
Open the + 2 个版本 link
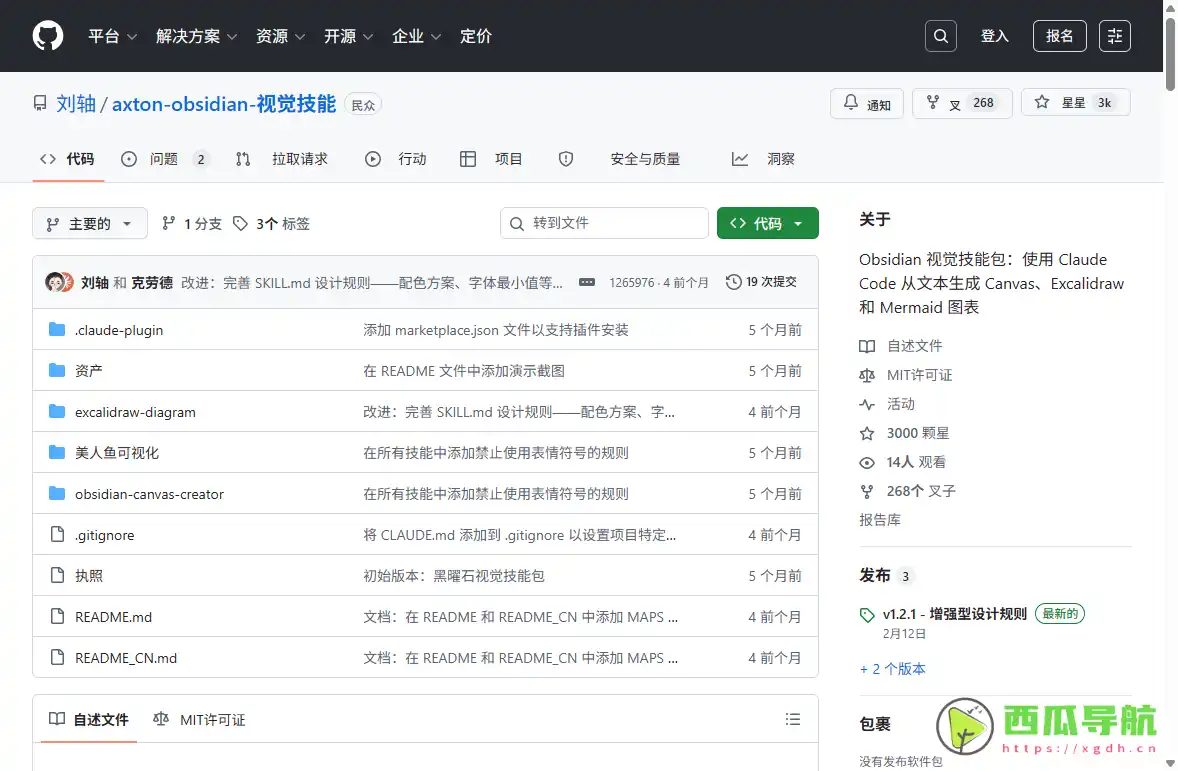(893, 669)
